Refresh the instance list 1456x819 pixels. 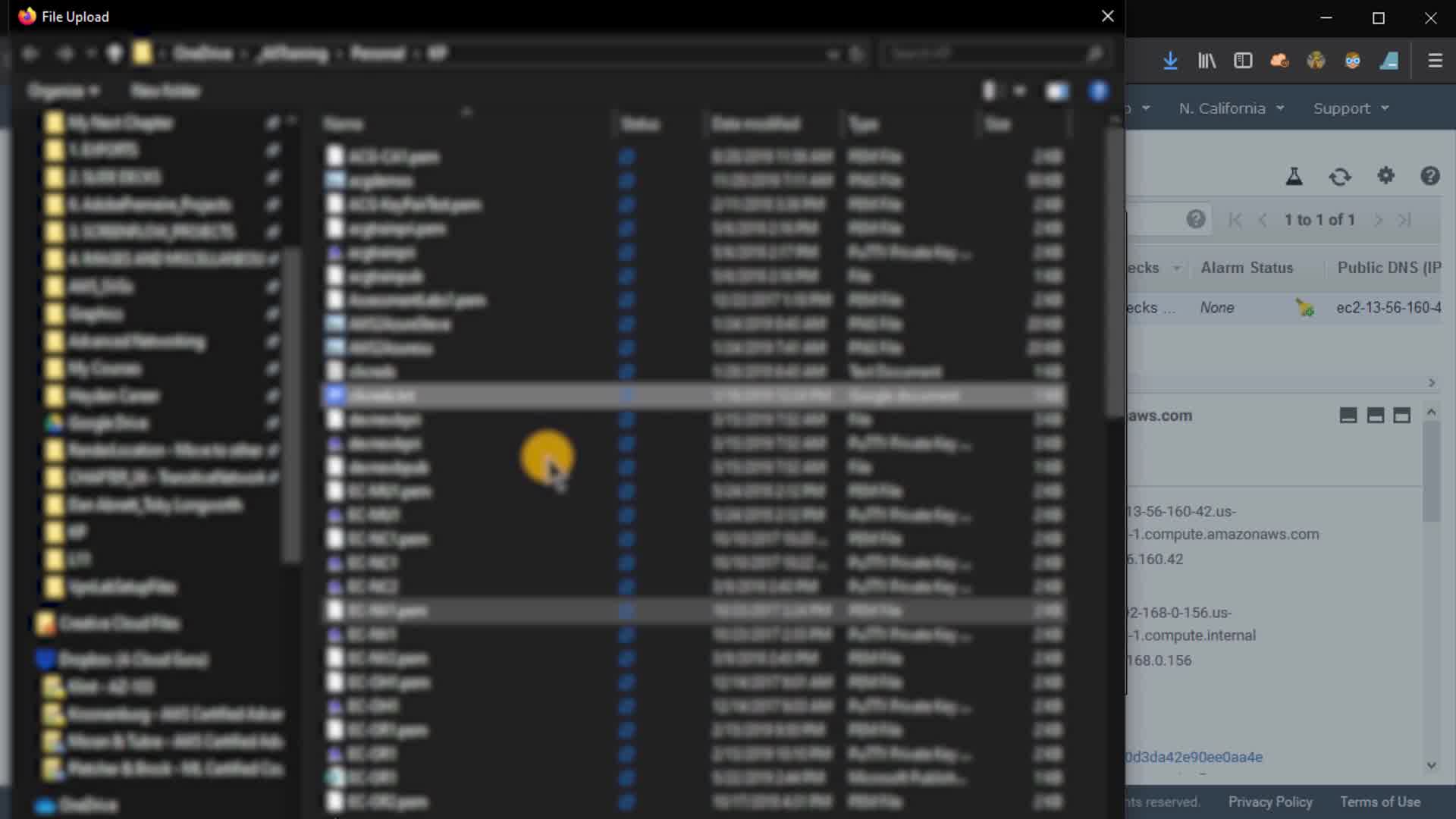(1340, 177)
